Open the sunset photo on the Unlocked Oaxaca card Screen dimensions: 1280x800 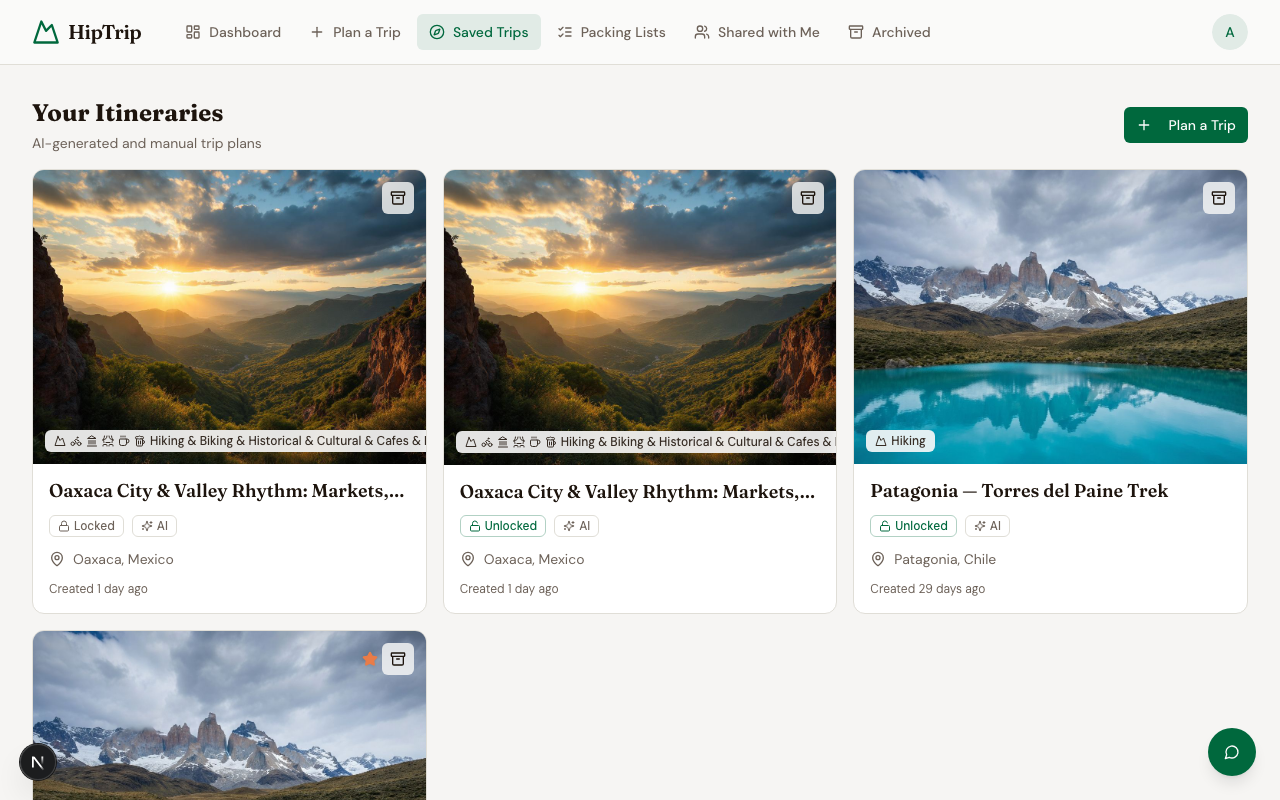tap(640, 317)
